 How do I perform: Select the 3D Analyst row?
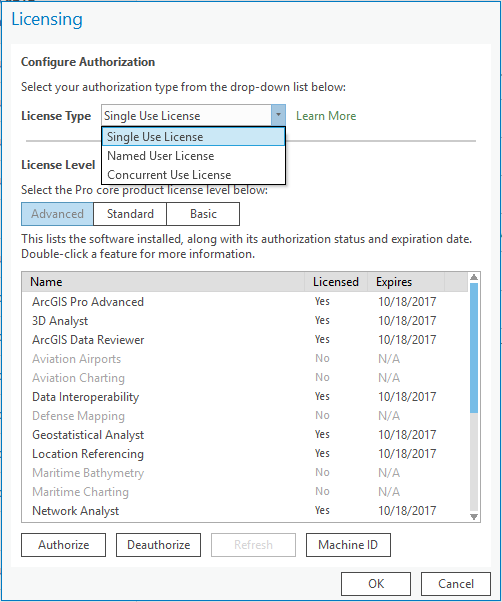[x=245, y=321]
